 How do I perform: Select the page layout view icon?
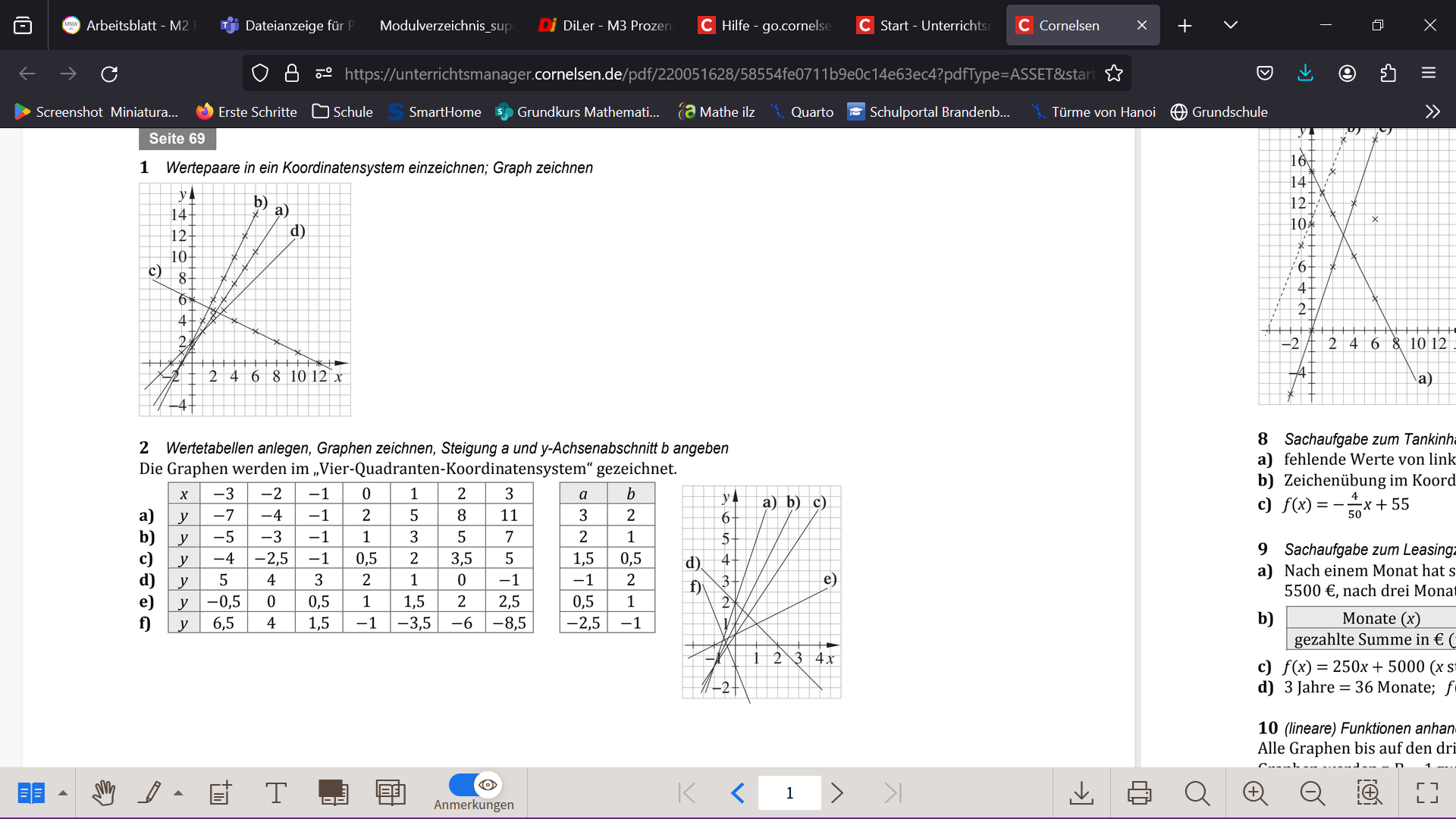click(x=31, y=793)
